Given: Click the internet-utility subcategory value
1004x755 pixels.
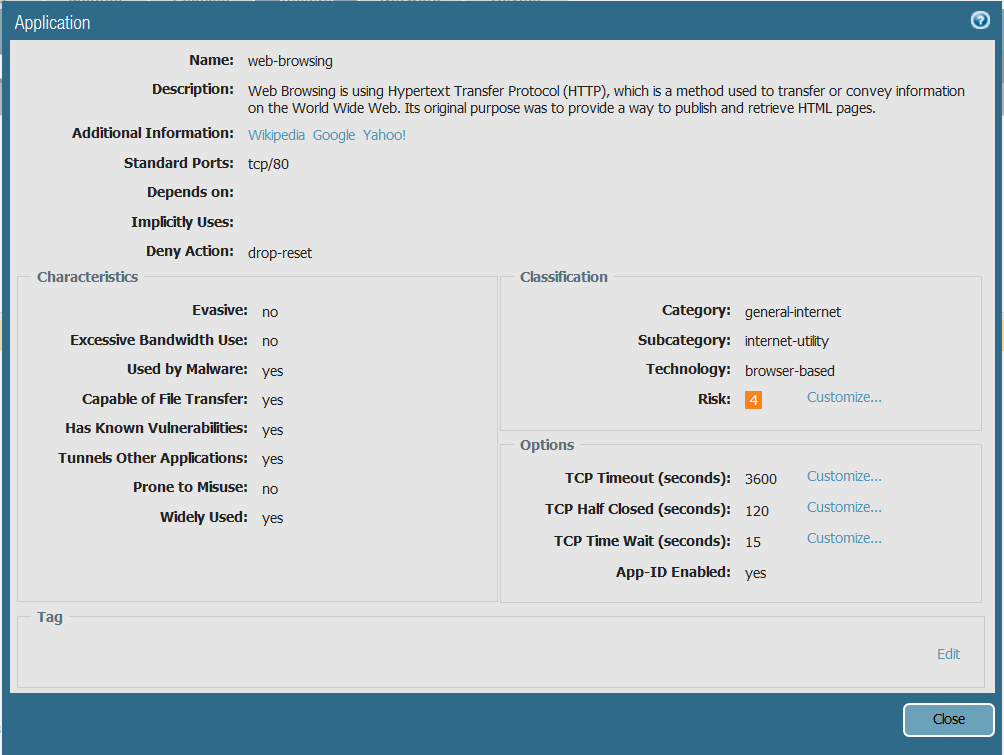Looking at the screenshot, I should 787,341.
